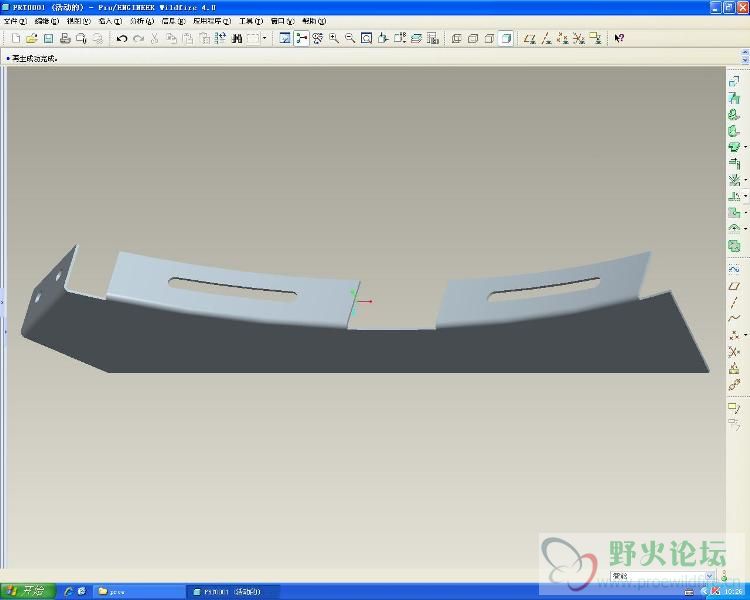Click the Zoom Out magnifier icon
750x600 pixels.
350,38
